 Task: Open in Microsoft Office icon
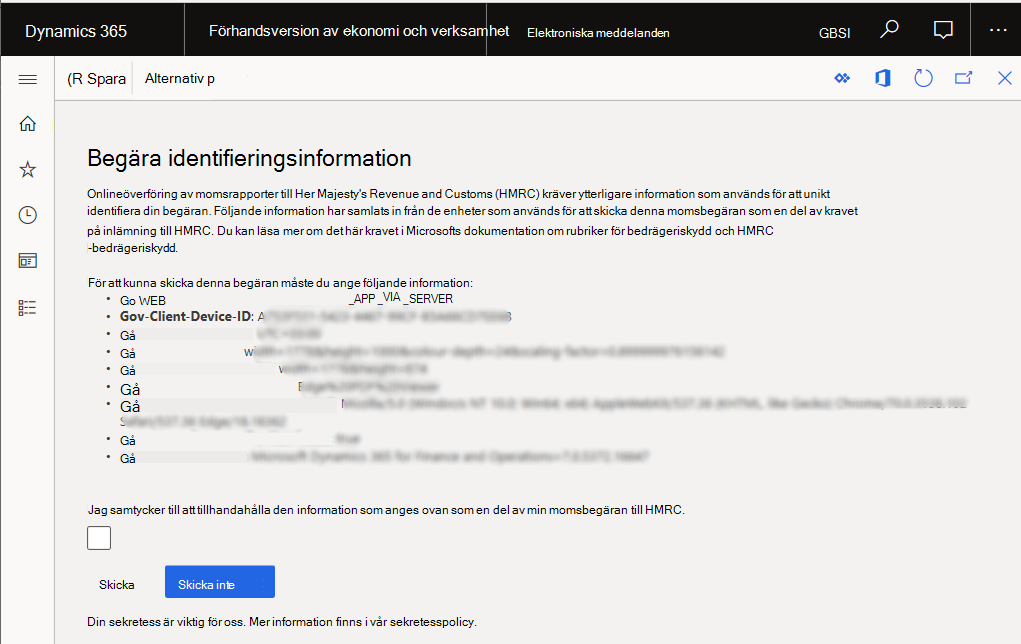point(882,78)
